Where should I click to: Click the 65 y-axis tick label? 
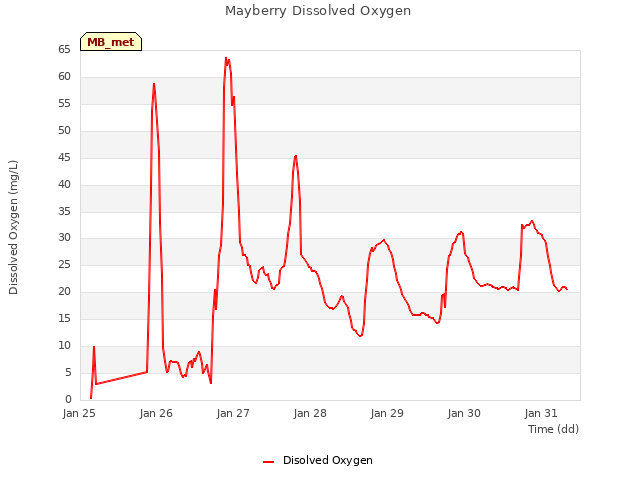pyautogui.click(x=64, y=49)
